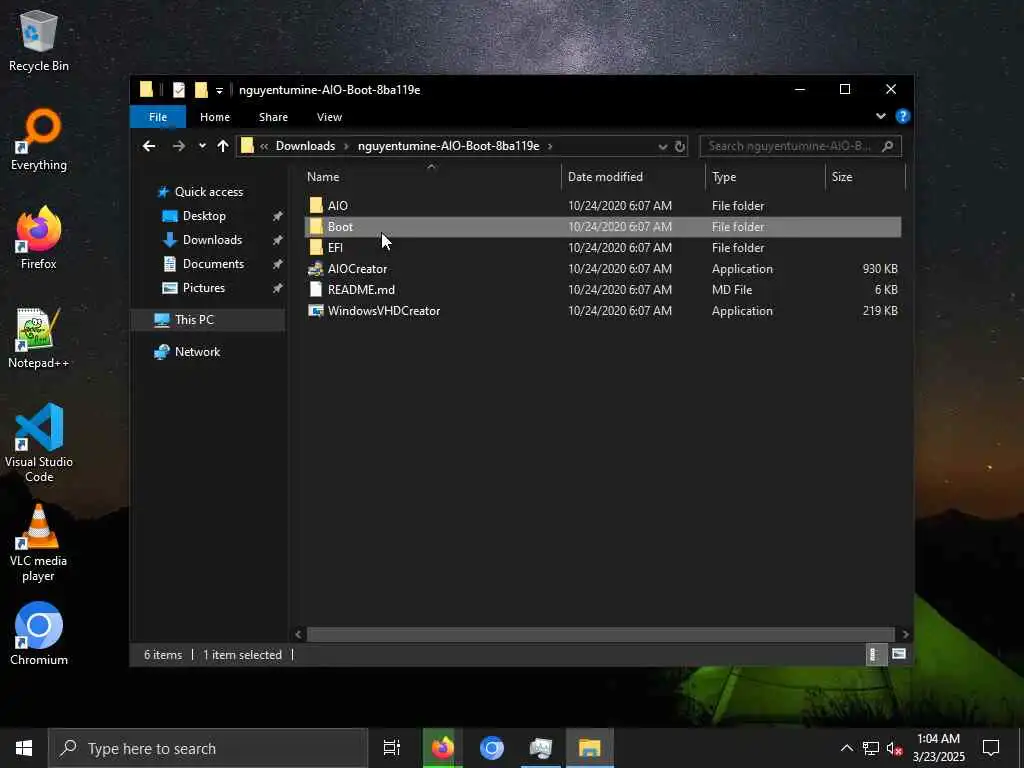The image size is (1024, 768).
Task: Go to Documents in navigation pane
Action: click(x=213, y=264)
